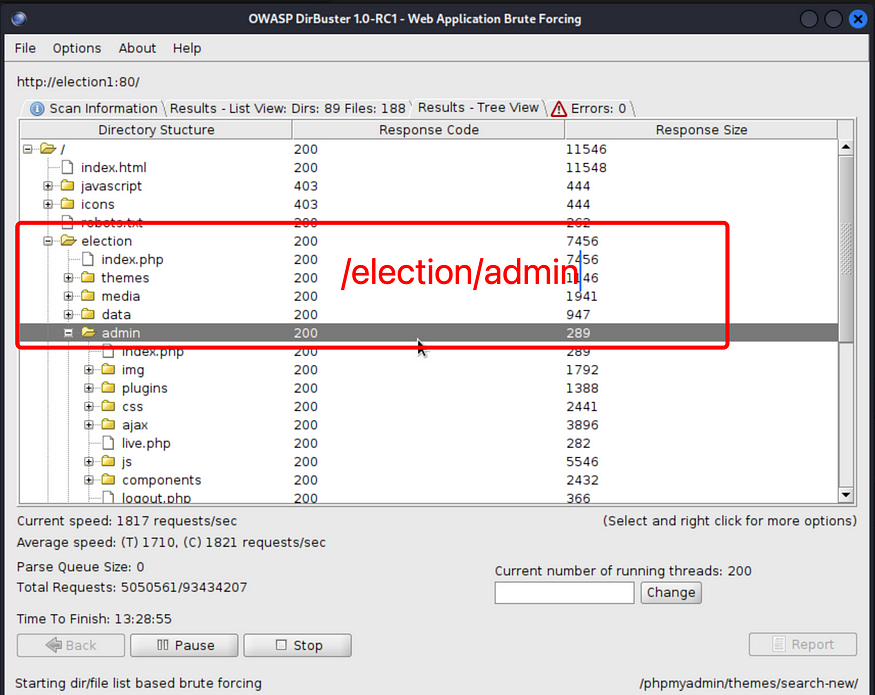Select the index.html tree entry
Screen dimensions: 875x695
[x=114, y=167]
